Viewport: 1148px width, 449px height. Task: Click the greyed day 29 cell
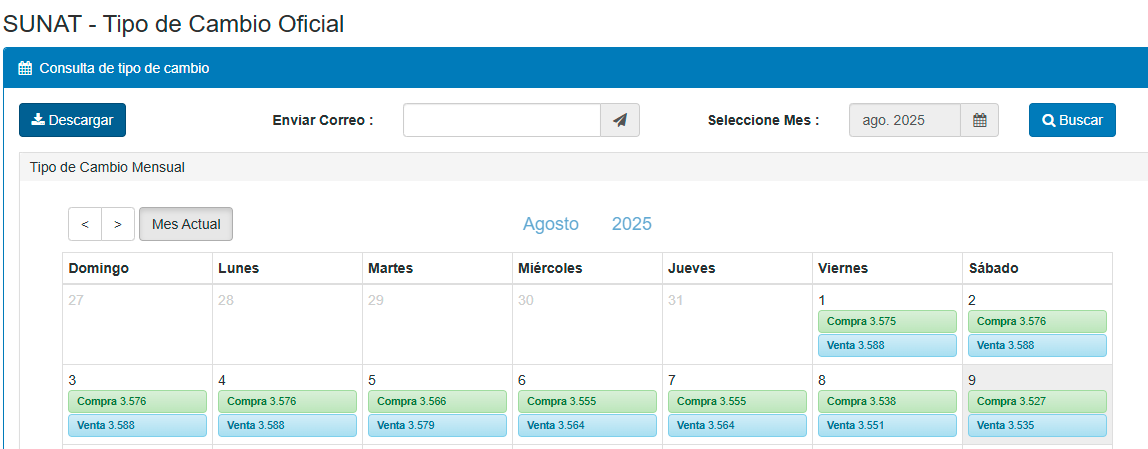click(438, 324)
